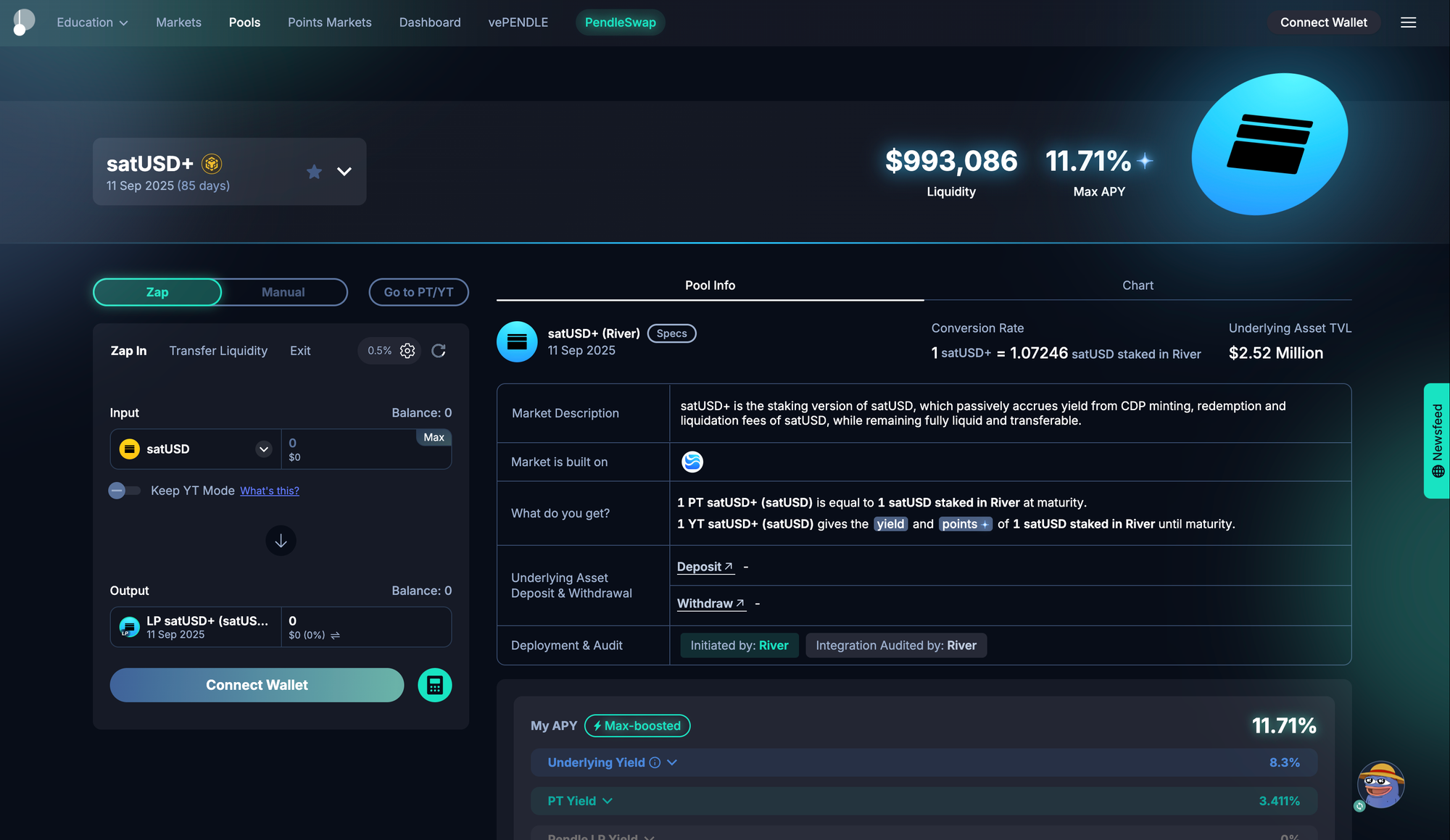The width and height of the screenshot is (1450, 840).
Task: Click the globe icon on Newsfeed tab
Action: pos(1438,471)
